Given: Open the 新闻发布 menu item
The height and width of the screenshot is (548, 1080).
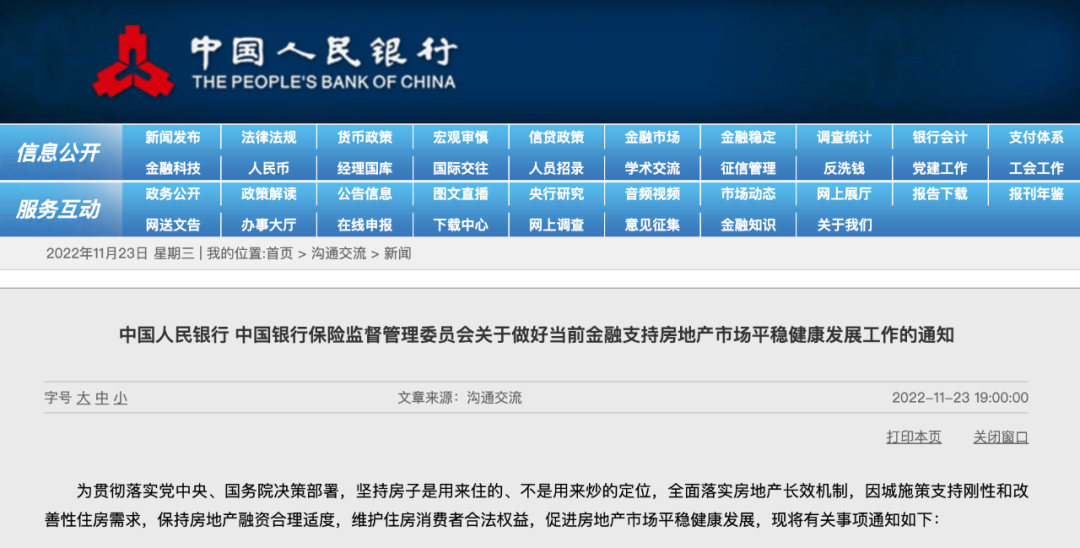Looking at the screenshot, I should click(x=172, y=138).
